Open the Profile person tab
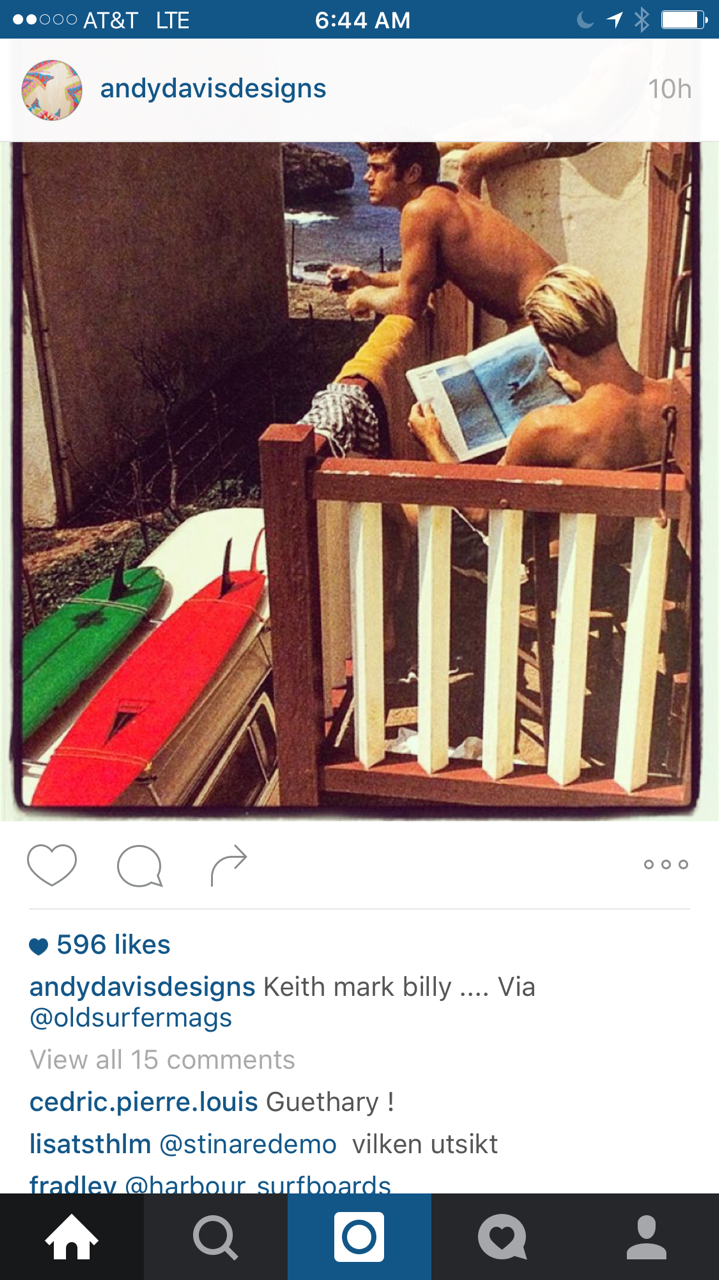 tap(647, 1237)
